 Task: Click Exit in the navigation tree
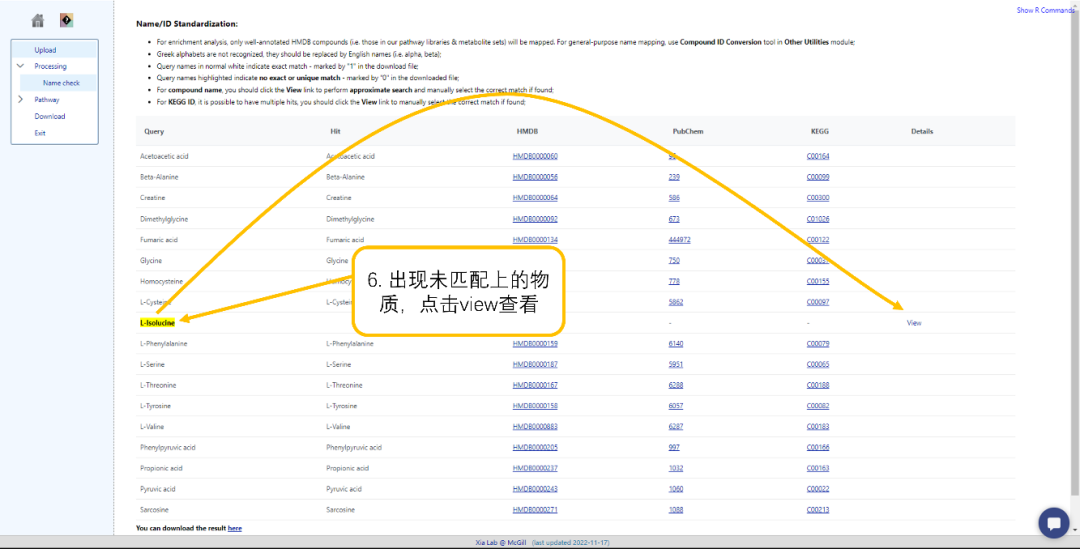pos(40,133)
